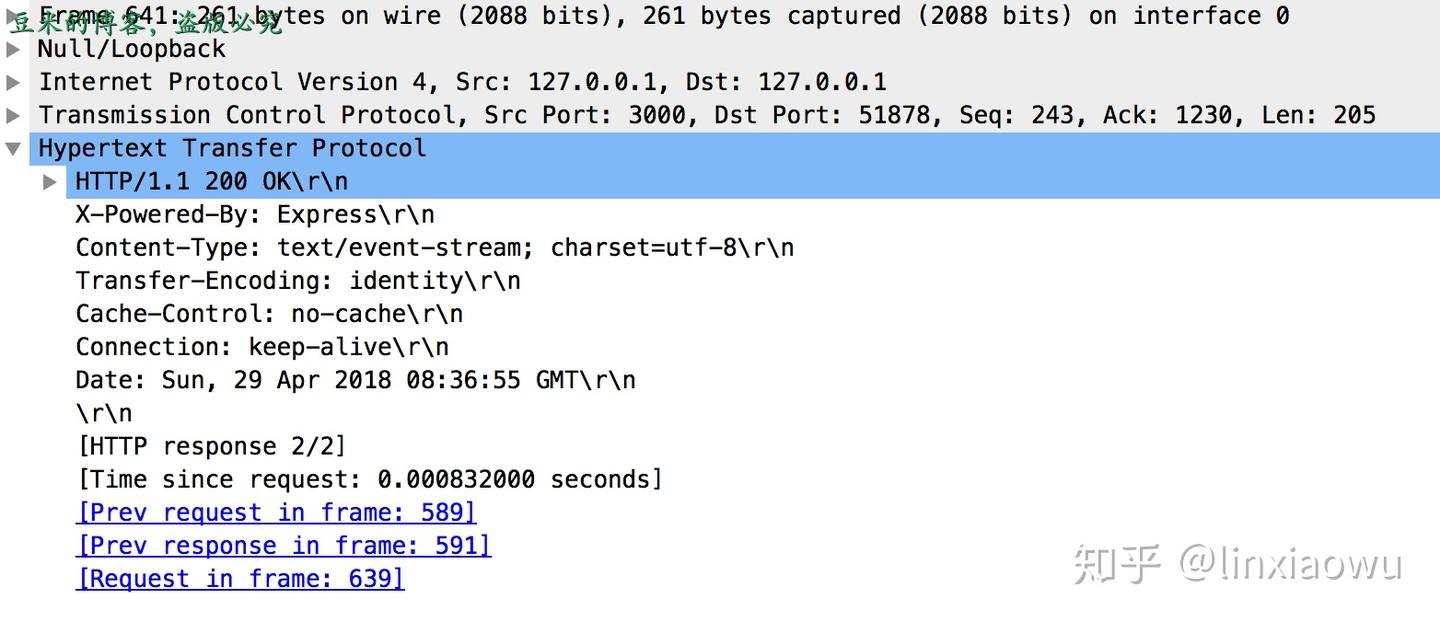Viewport: 1440px width, 622px height.
Task: Follow the Prev response in frame 591 link
Action: pyautogui.click(x=284, y=546)
